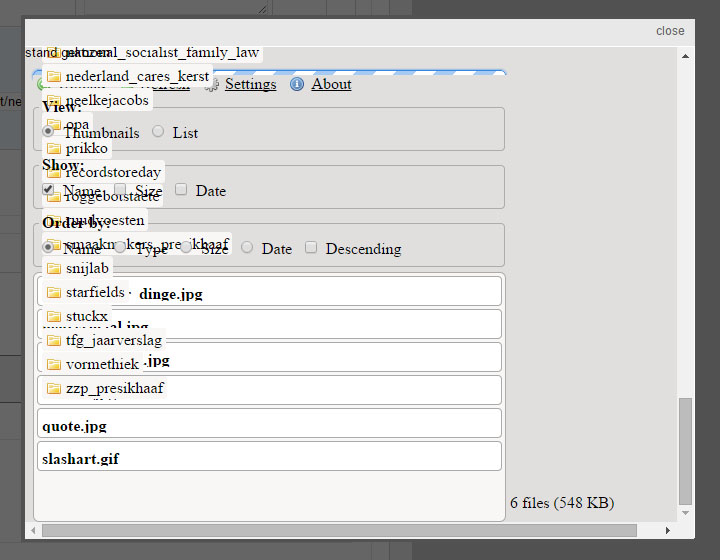Open the zzp_presikhaaf folder
Image resolution: width=720 pixels, height=560 pixels.
105,388
